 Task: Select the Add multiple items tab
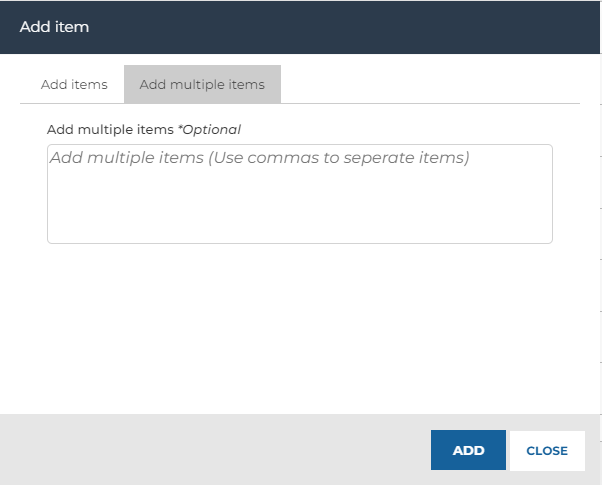pyautogui.click(x=202, y=84)
